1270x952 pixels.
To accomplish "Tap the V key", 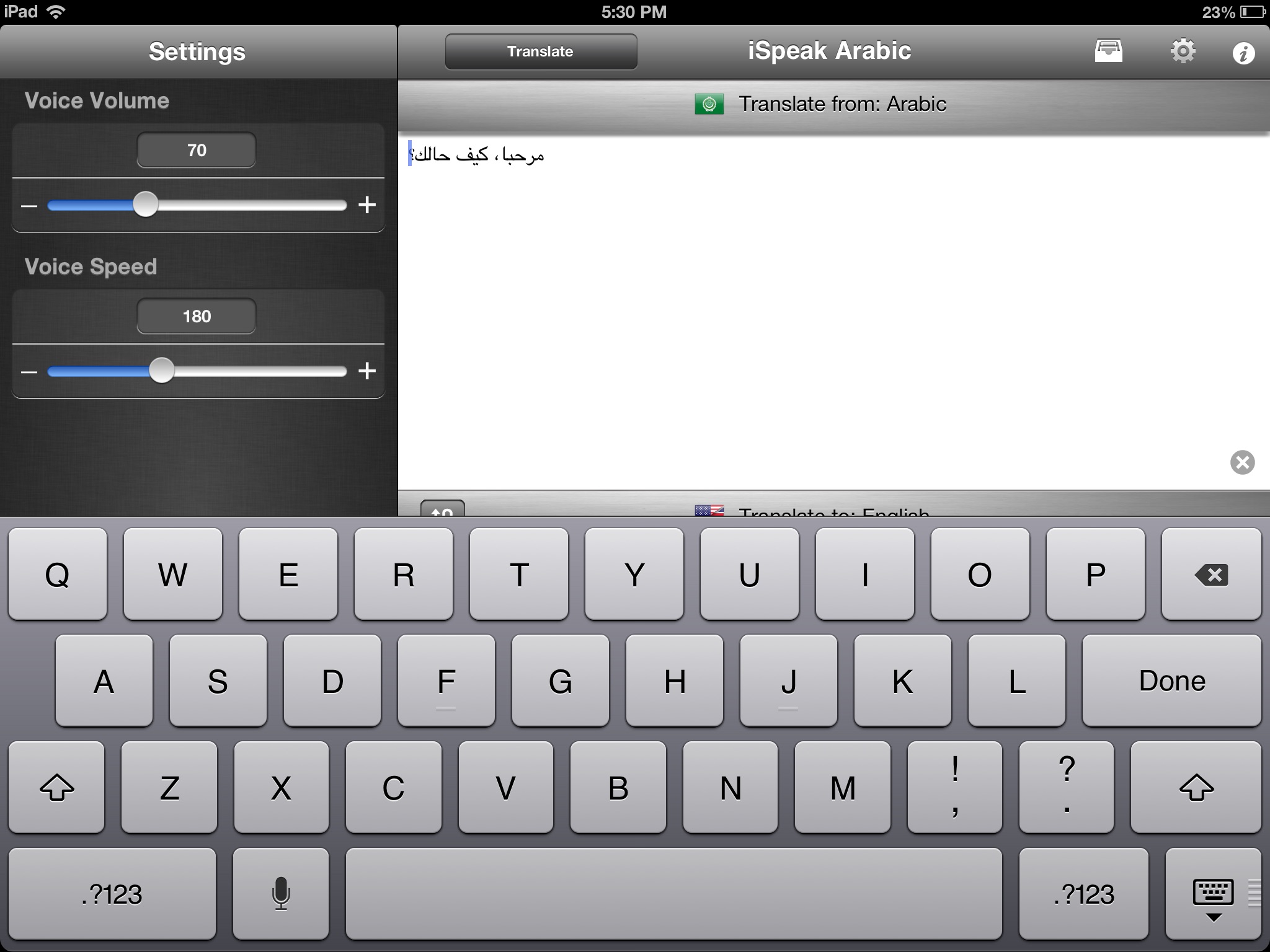I will point(506,787).
